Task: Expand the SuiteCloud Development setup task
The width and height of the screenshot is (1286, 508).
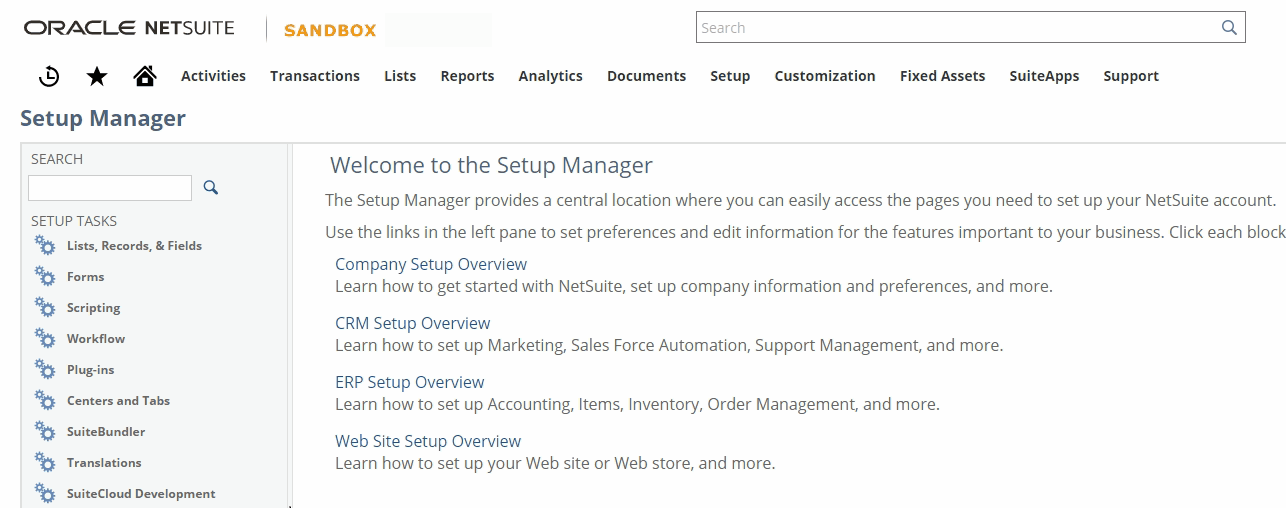Action: [x=141, y=494]
